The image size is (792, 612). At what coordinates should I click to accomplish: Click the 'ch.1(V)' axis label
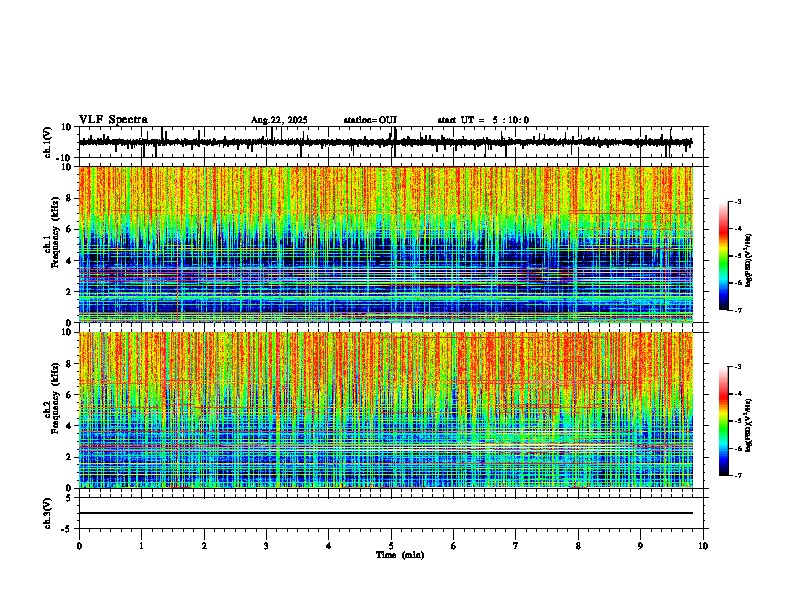[48, 142]
